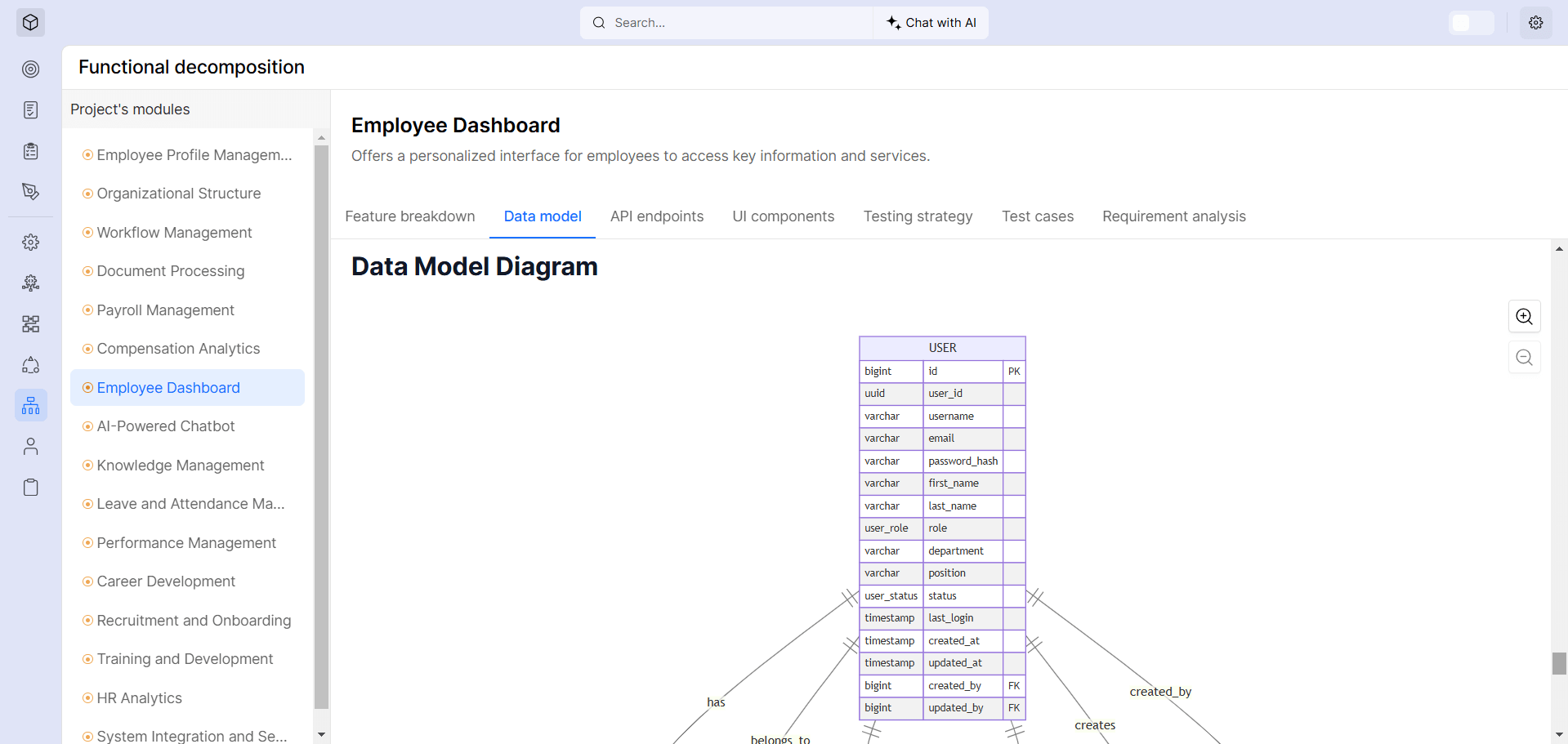This screenshot has height=744, width=1568.
Task: Click the diagram pane scroll up arrow
Action: [x=1559, y=248]
